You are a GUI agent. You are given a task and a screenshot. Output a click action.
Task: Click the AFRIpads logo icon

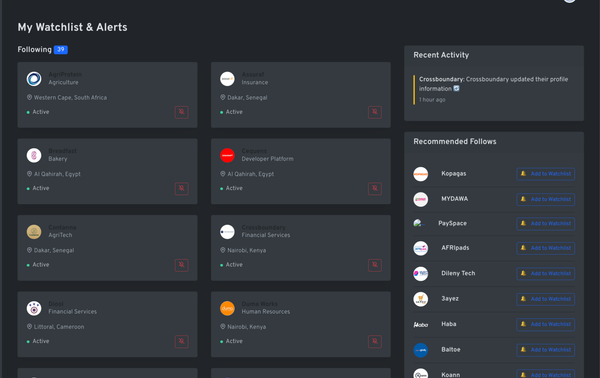(x=421, y=248)
